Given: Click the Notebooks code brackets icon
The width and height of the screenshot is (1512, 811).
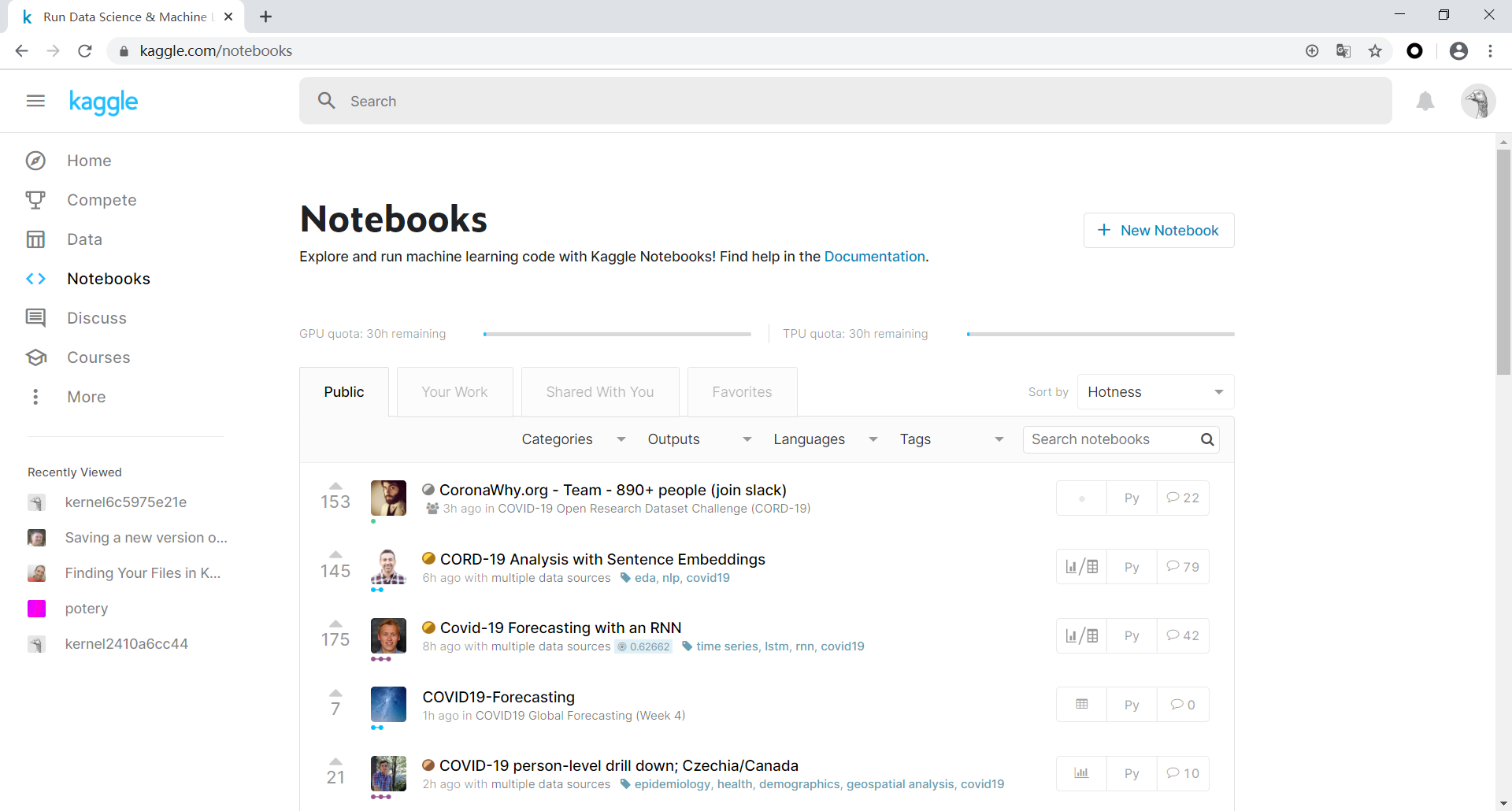Looking at the screenshot, I should pyautogui.click(x=35, y=279).
